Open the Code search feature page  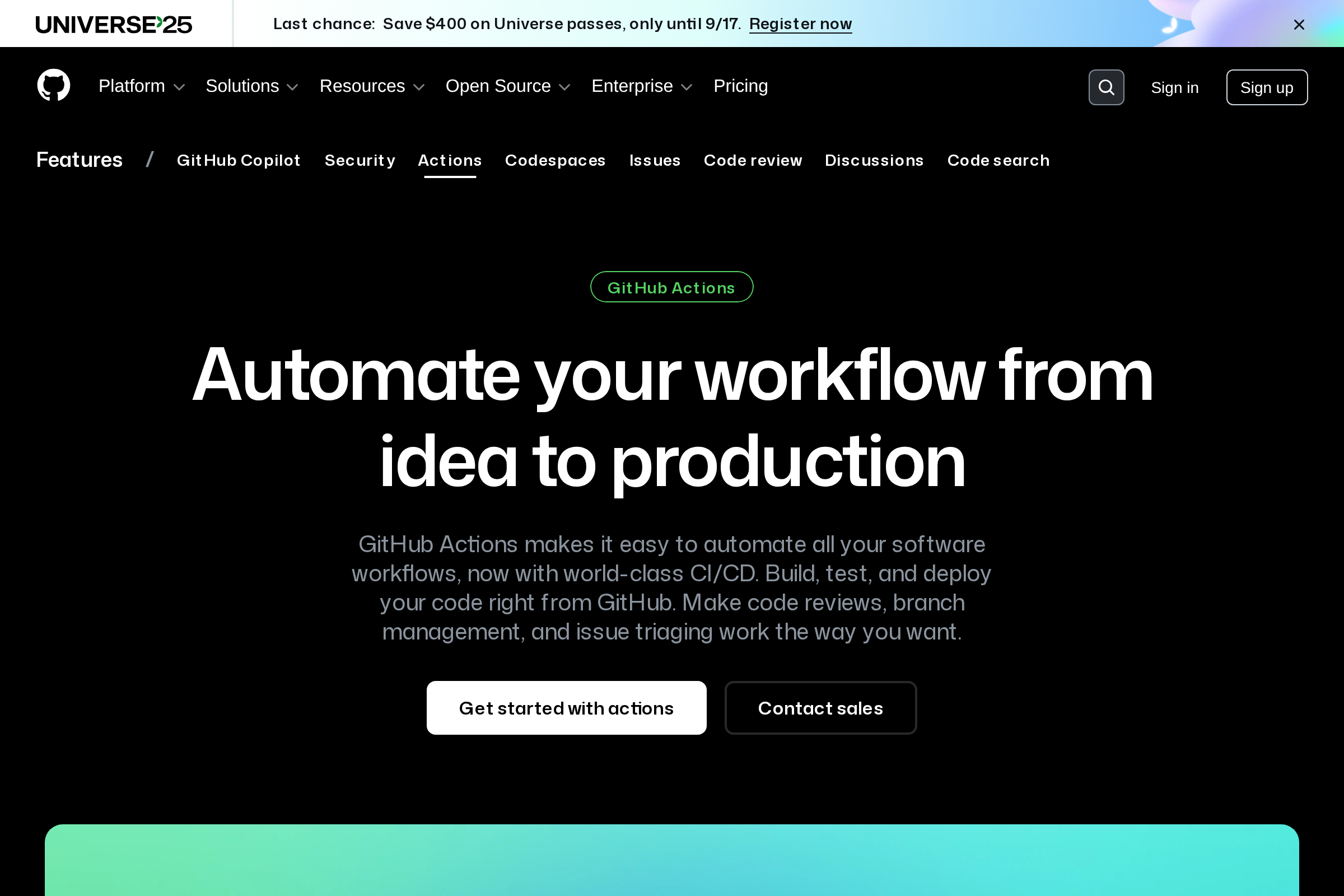[x=998, y=161]
